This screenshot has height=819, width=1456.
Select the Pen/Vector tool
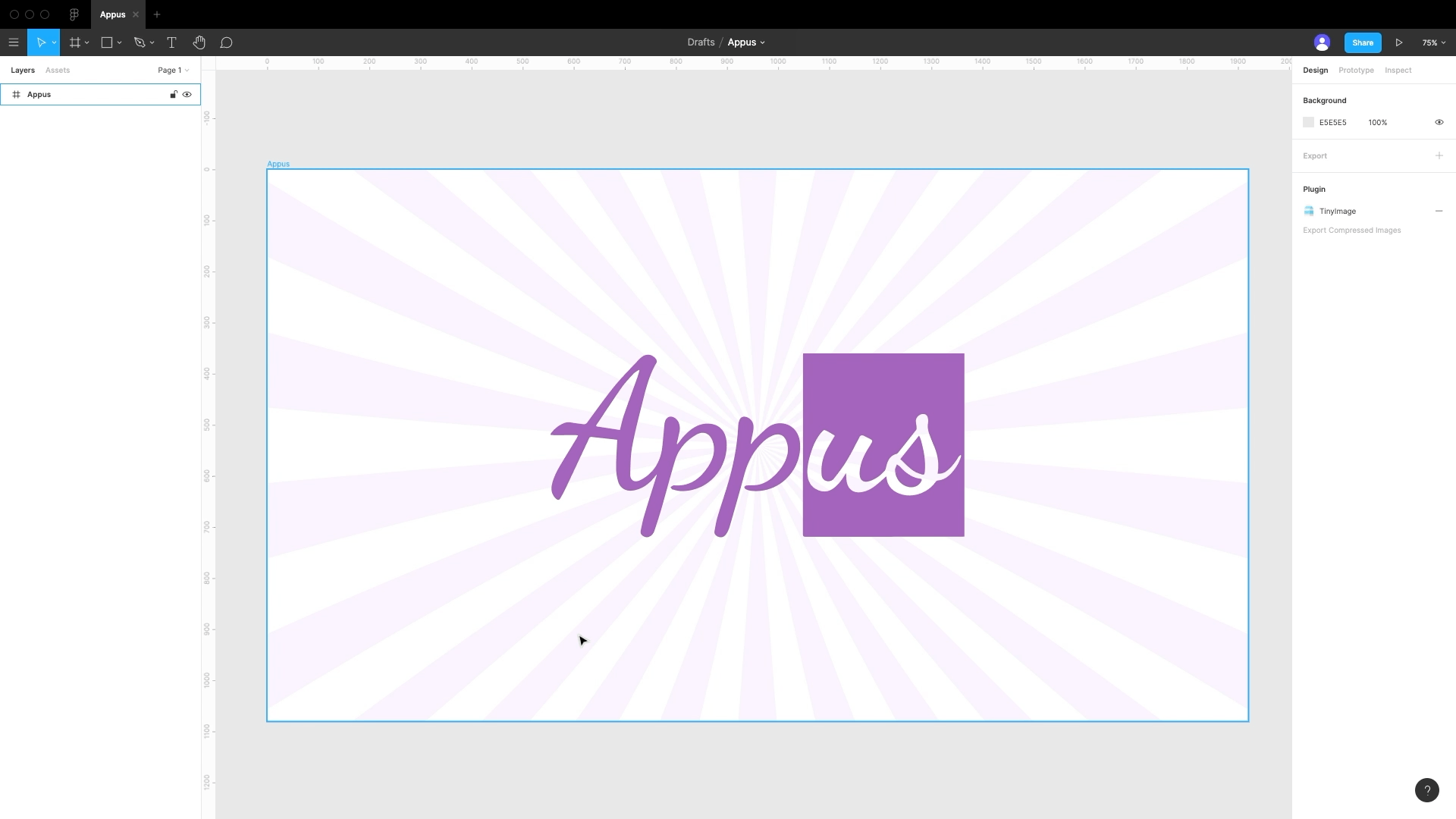(140, 42)
